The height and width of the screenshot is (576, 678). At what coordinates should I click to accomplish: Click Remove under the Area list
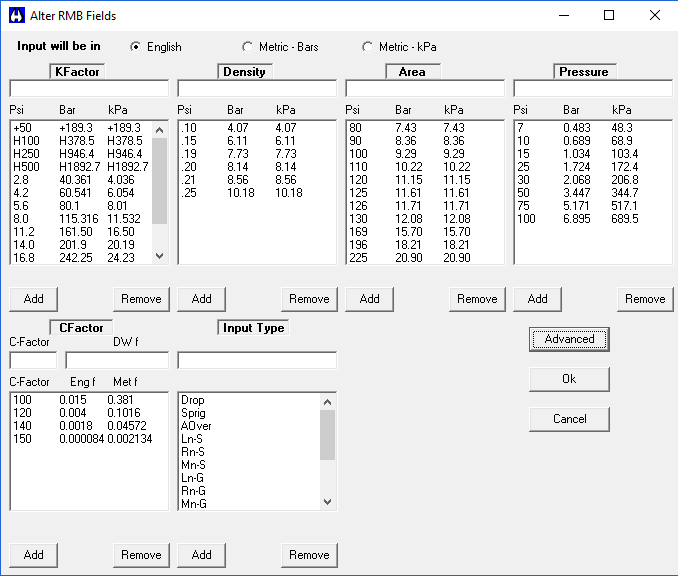[x=477, y=299]
